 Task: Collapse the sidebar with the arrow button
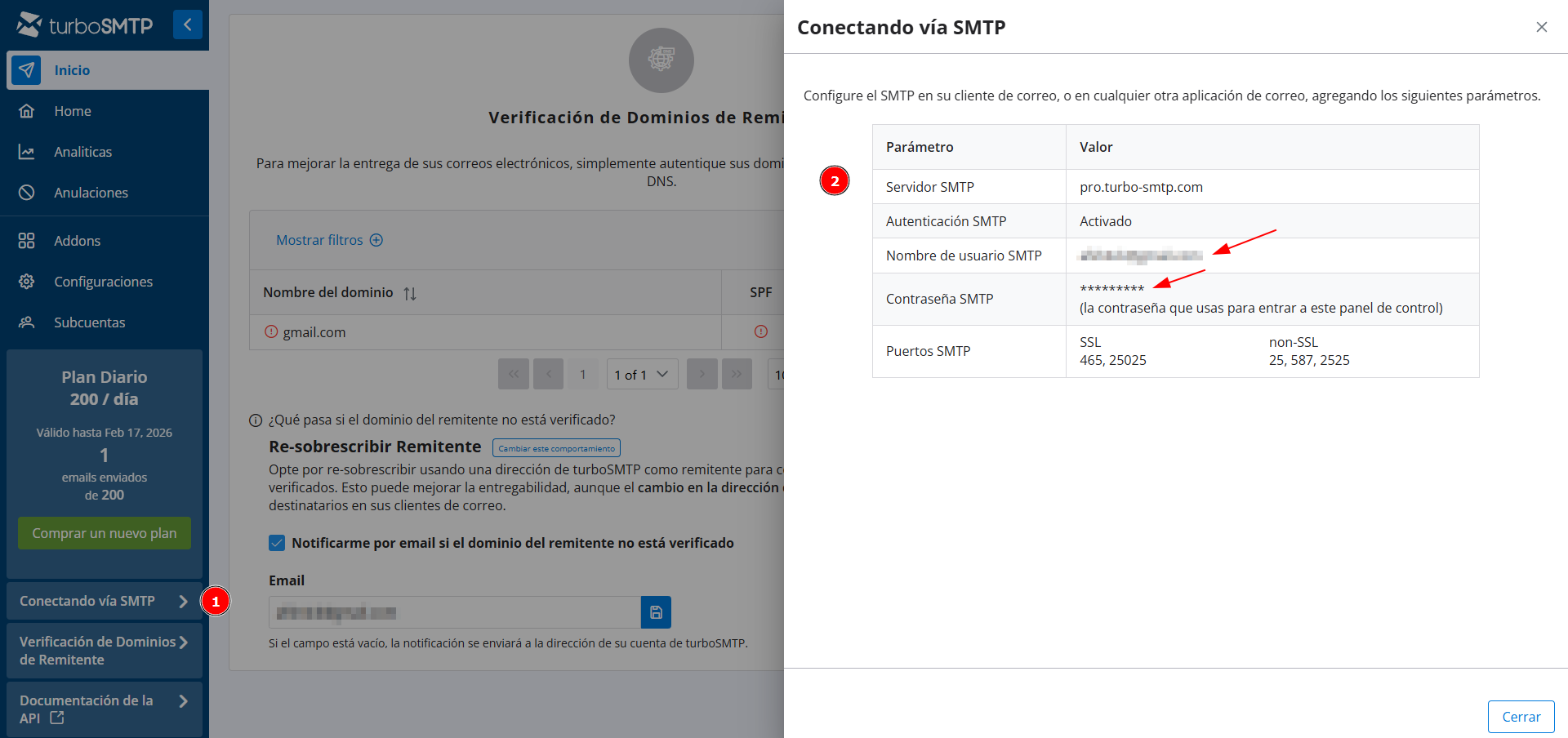click(x=187, y=24)
